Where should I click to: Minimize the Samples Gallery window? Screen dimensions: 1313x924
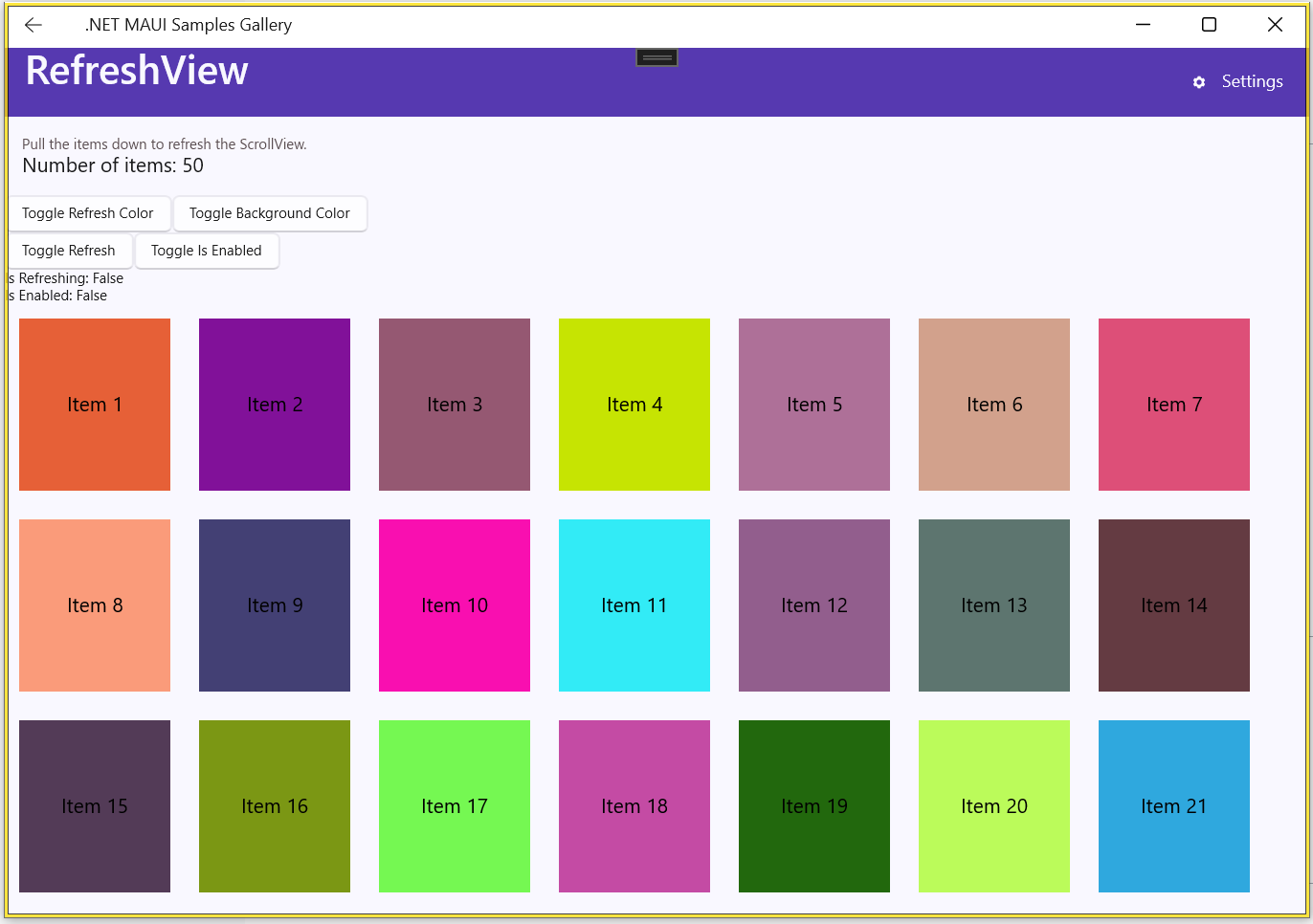pyautogui.click(x=1143, y=25)
